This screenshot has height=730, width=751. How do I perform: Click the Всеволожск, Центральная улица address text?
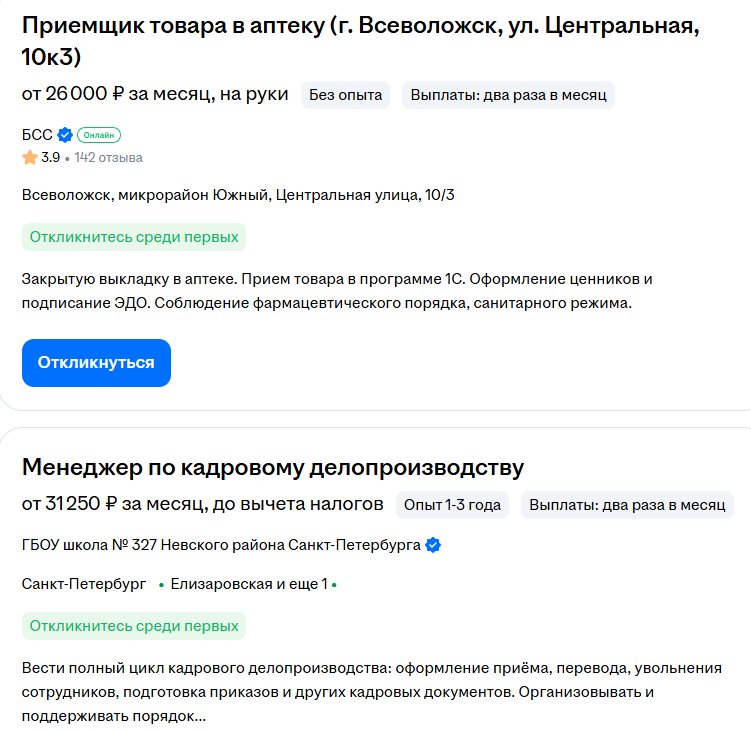tap(238, 195)
